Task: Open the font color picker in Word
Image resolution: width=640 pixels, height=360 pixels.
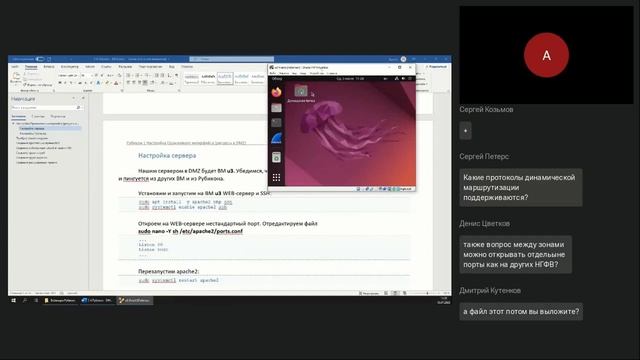Action: (116, 83)
